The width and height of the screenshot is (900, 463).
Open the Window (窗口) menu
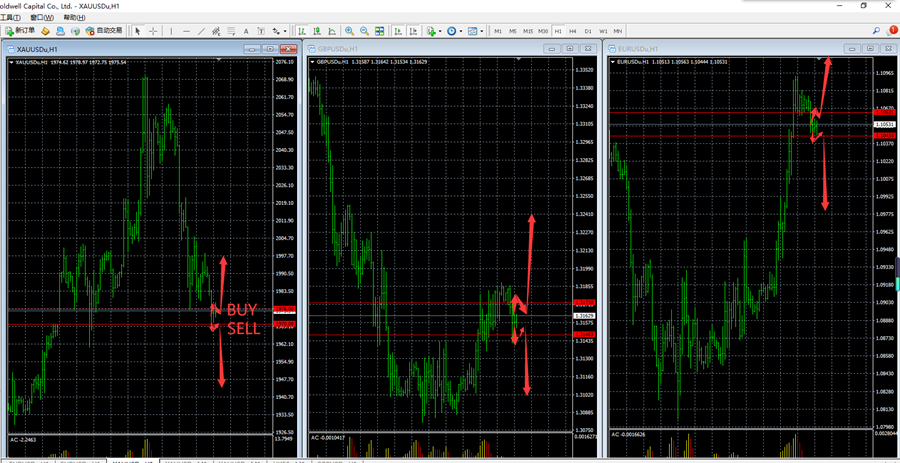(x=43, y=17)
